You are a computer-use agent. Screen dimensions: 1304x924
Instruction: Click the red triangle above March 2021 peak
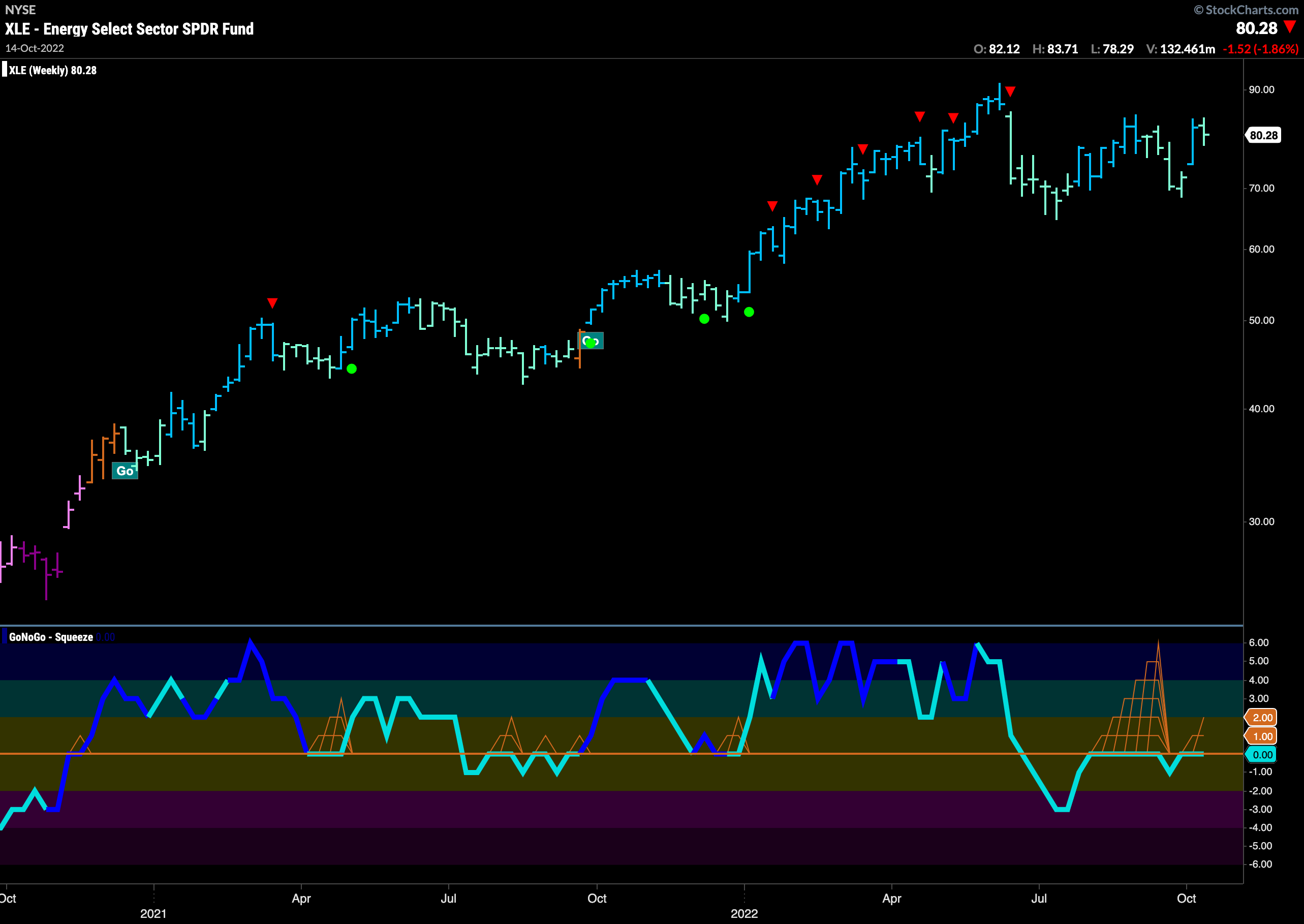click(x=272, y=303)
